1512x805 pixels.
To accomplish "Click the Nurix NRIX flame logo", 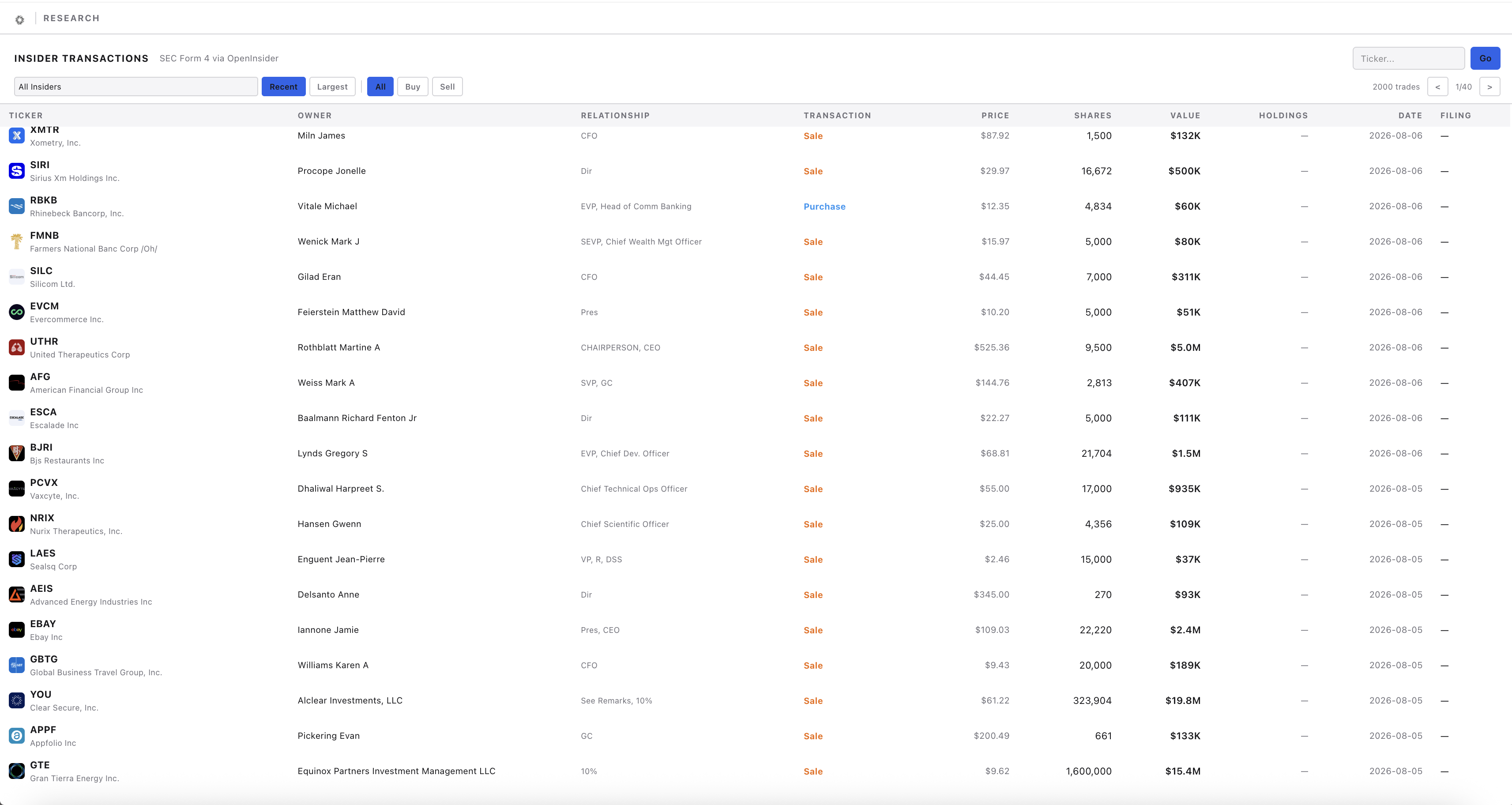I will pyautogui.click(x=16, y=524).
